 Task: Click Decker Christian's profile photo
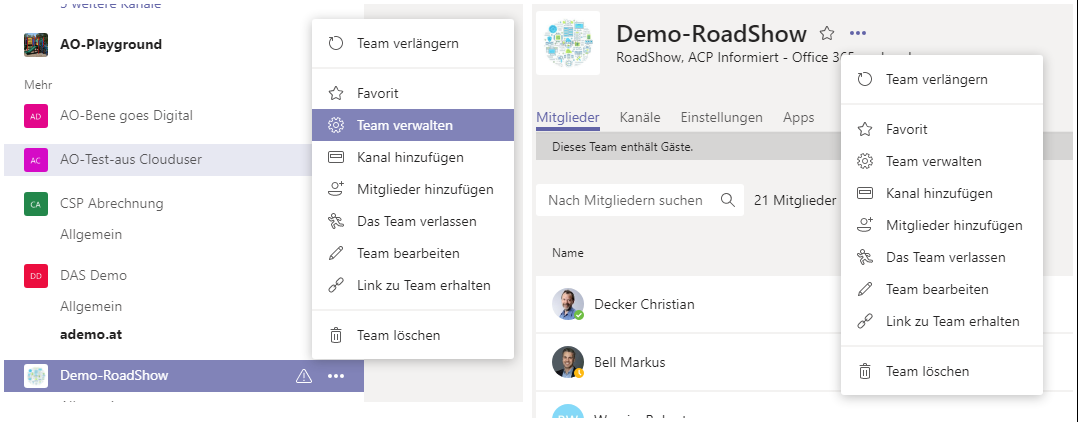click(x=567, y=304)
